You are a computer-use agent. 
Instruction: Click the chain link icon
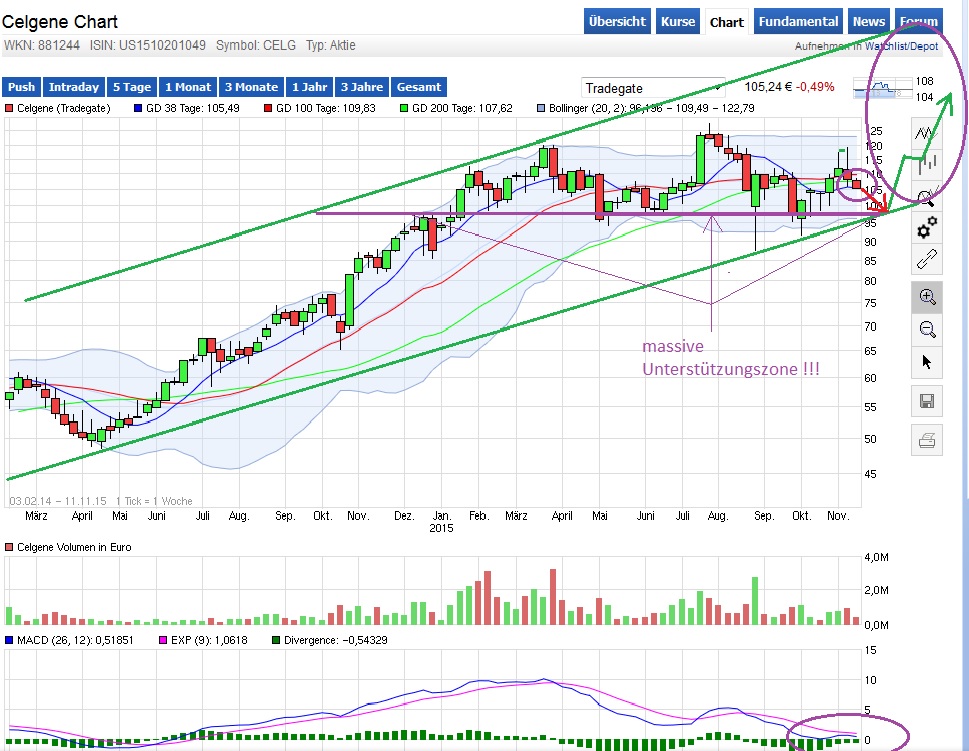(x=926, y=260)
